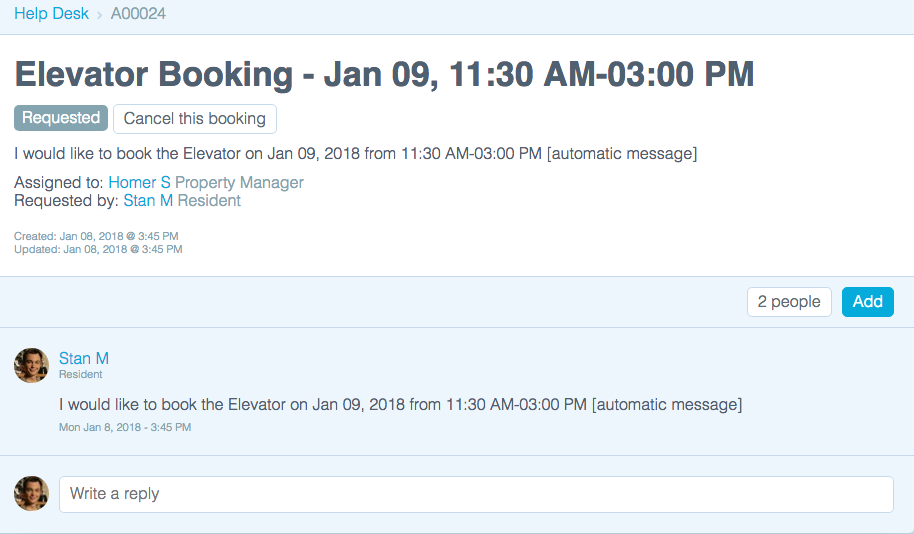Click the Resident label under Stan M
This screenshot has height=534, width=914.
[80, 374]
